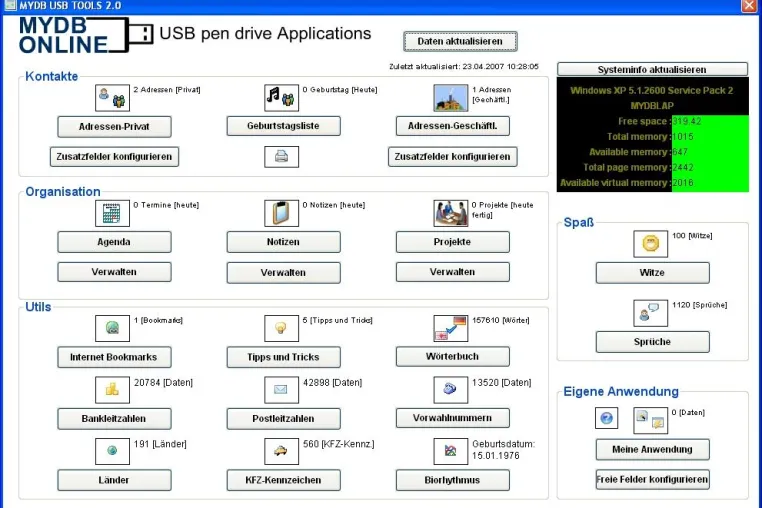Click the flag icon above Wörterbuch

[450, 328]
